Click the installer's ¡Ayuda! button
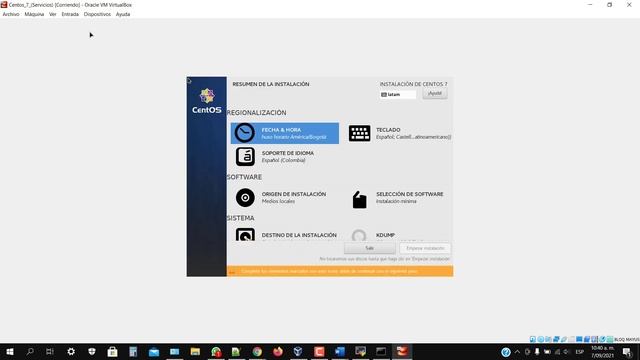The image size is (640, 360). tap(435, 93)
